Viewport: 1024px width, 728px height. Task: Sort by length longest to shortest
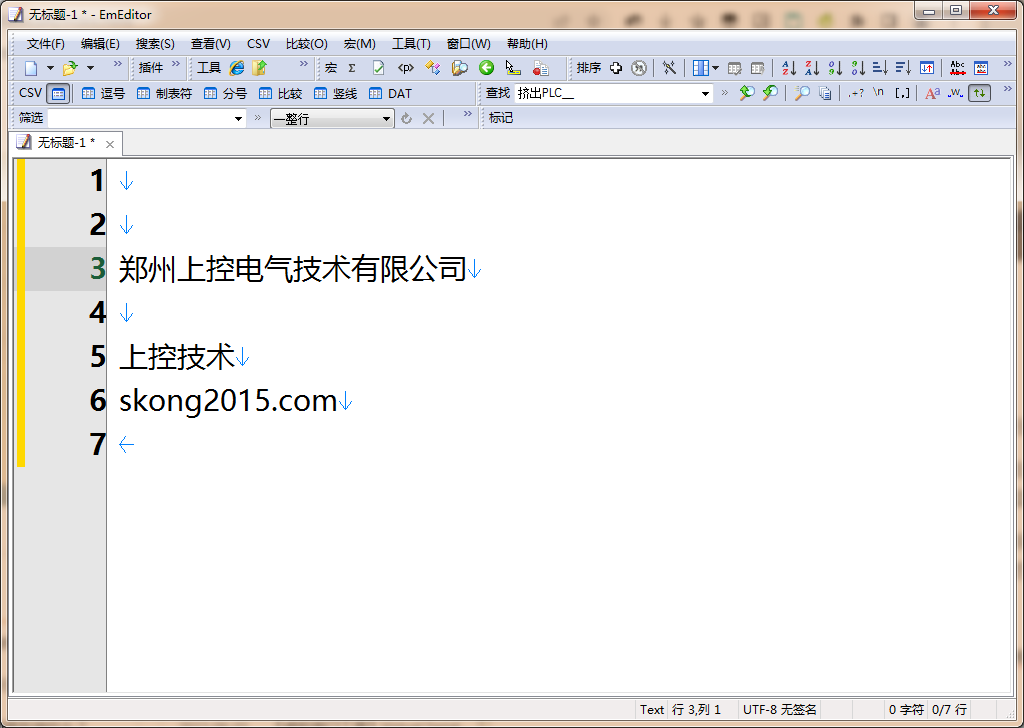[903, 68]
